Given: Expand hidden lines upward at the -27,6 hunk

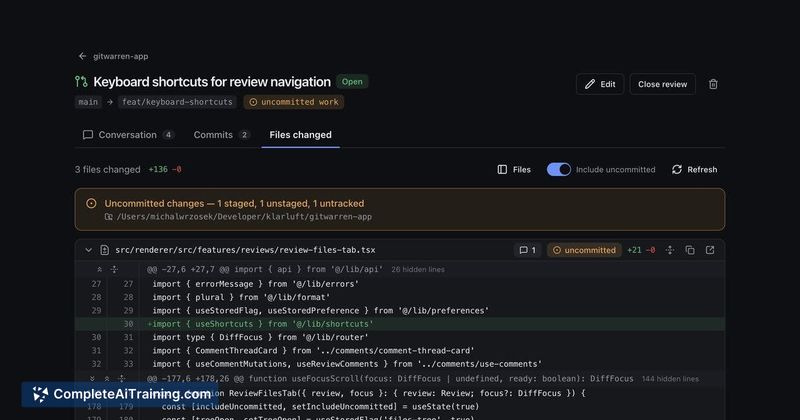Looking at the screenshot, I should pyautogui.click(x=99, y=269).
